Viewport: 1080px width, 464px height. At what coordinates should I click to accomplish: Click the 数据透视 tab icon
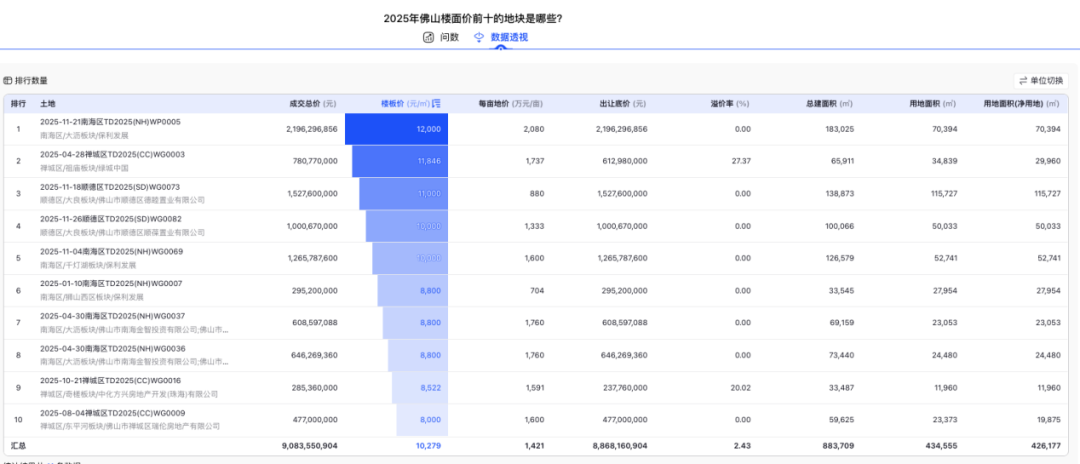[479, 37]
